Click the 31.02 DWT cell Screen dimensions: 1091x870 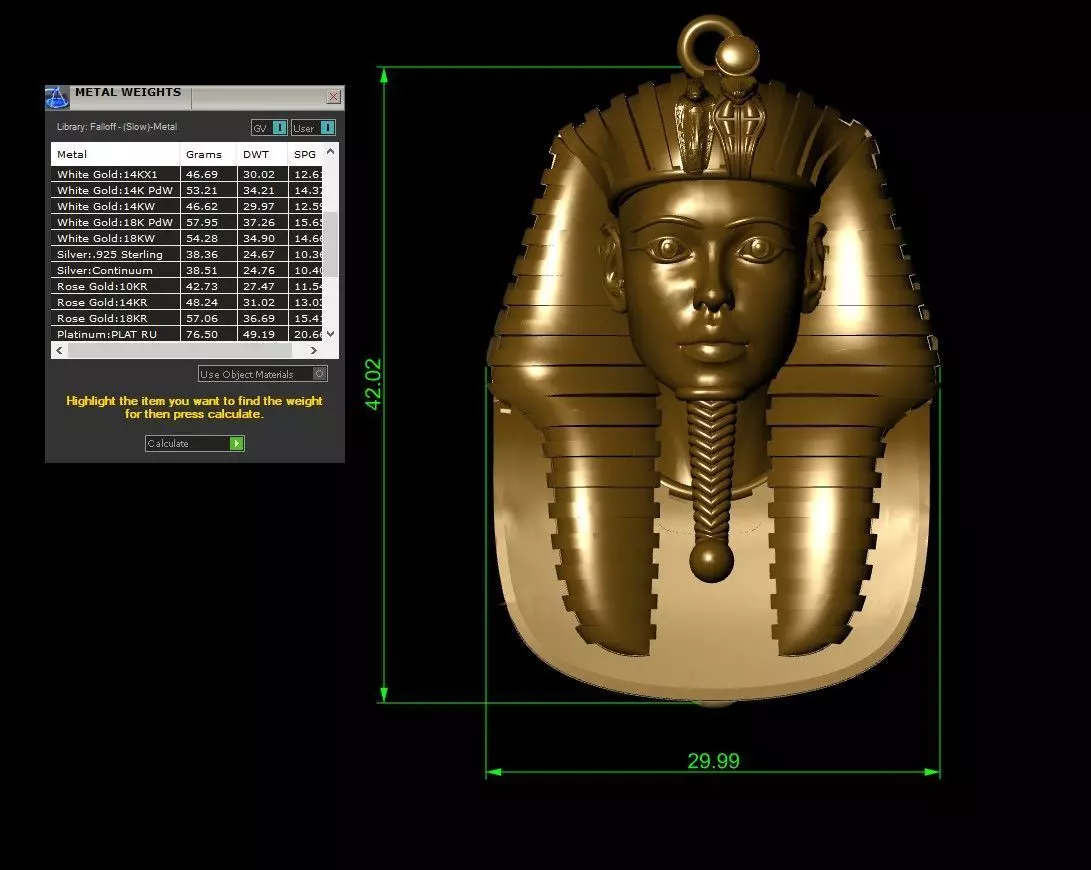[262, 302]
